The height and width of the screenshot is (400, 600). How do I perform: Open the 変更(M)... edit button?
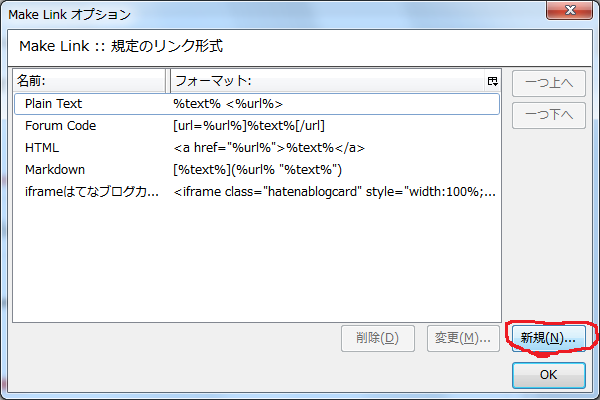click(463, 338)
